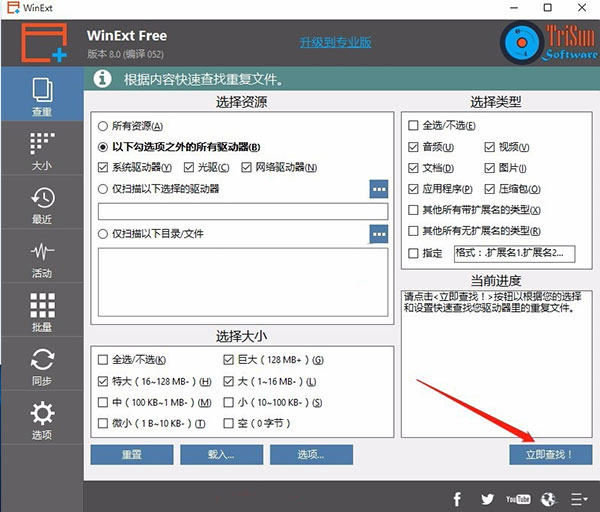Toggle 全选/不选(E) type checkbox
The image size is (600, 512).
[x=413, y=126]
